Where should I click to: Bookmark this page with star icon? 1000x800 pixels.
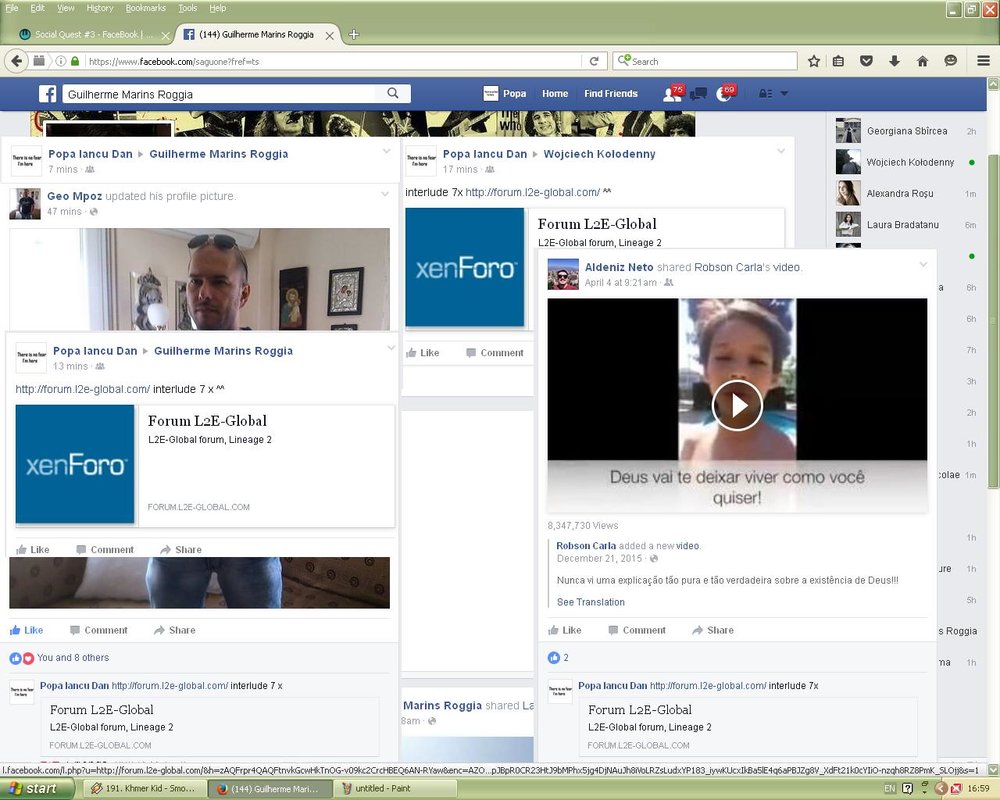[x=814, y=61]
